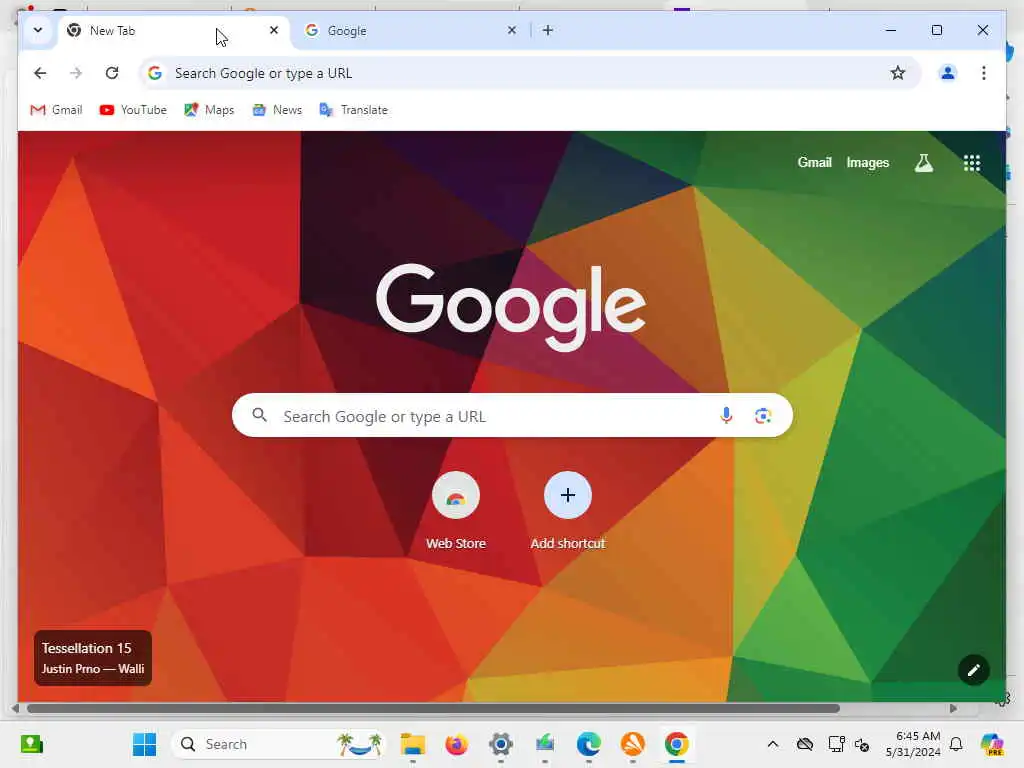Open Settings gear on taskbar
This screenshot has width=1024, height=768.
[x=501, y=744]
